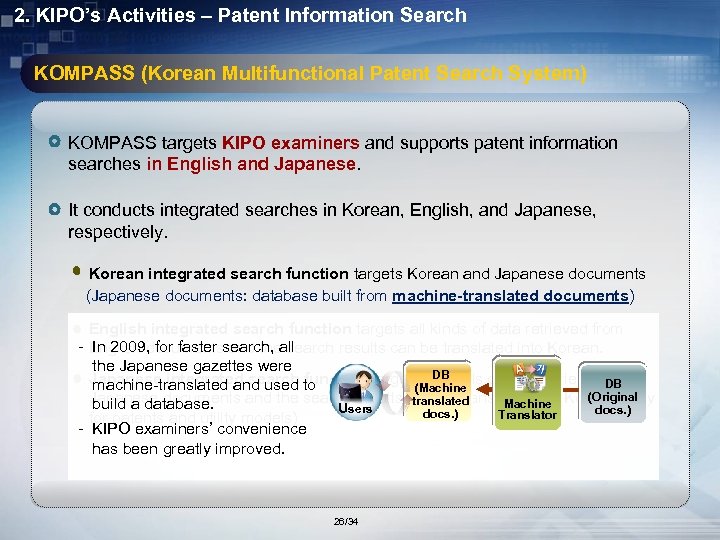Click the page number 26/34

[x=346, y=522]
